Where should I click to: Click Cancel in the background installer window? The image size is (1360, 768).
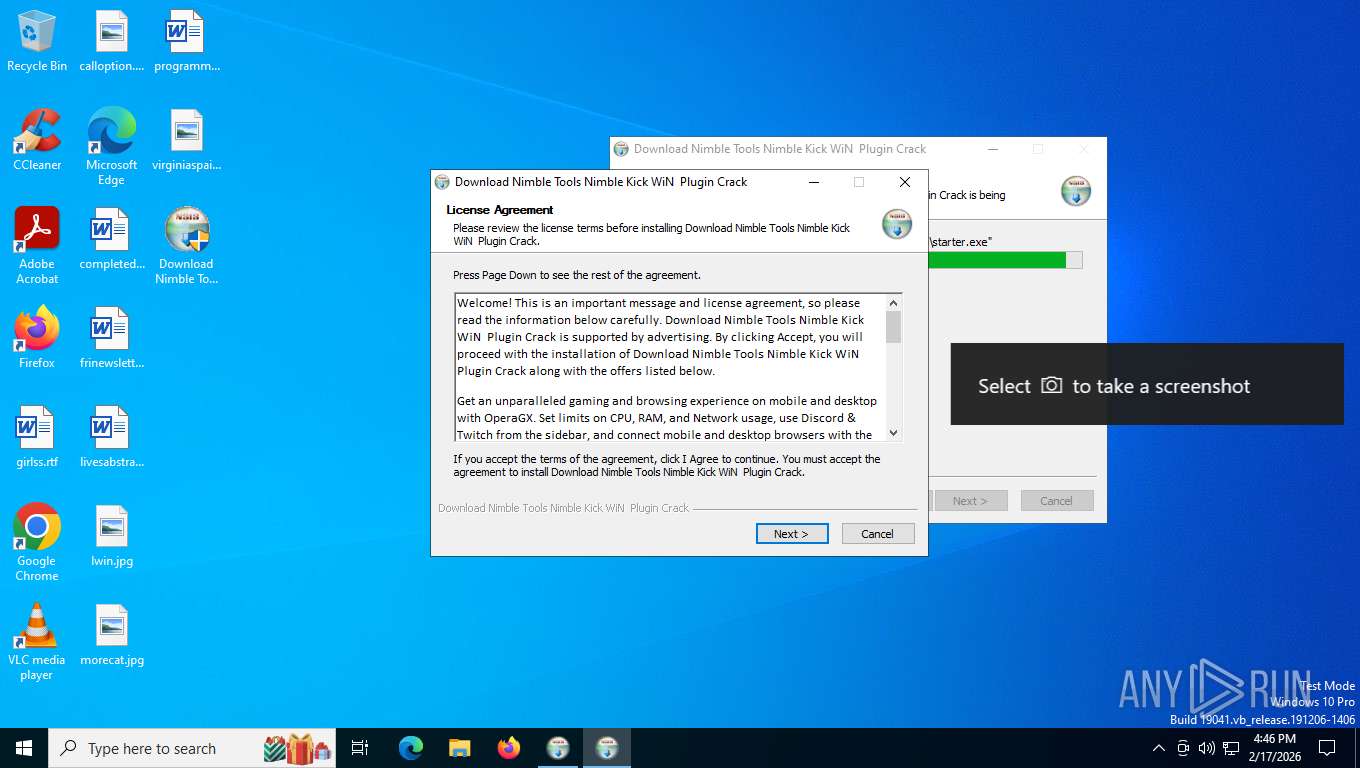pyautogui.click(x=1057, y=500)
